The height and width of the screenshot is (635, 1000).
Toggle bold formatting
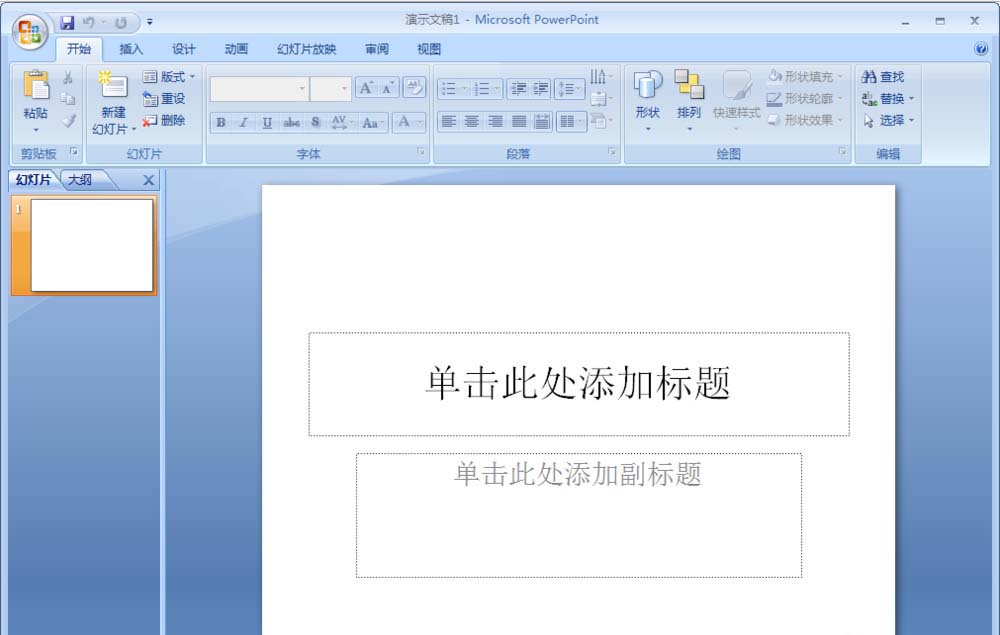point(221,122)
